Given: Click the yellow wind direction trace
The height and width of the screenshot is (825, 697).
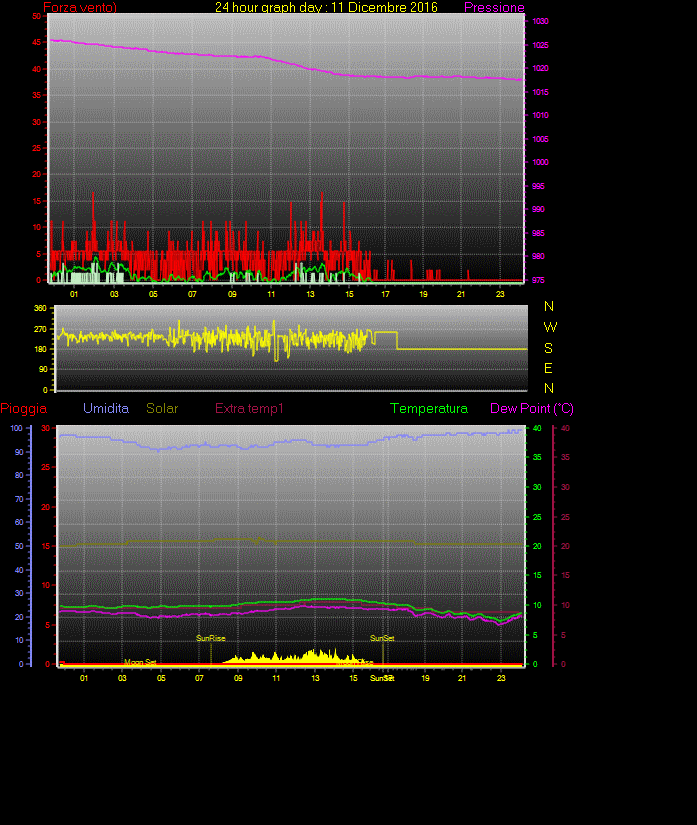Looking at the screenshot, I should coord(292,341).
